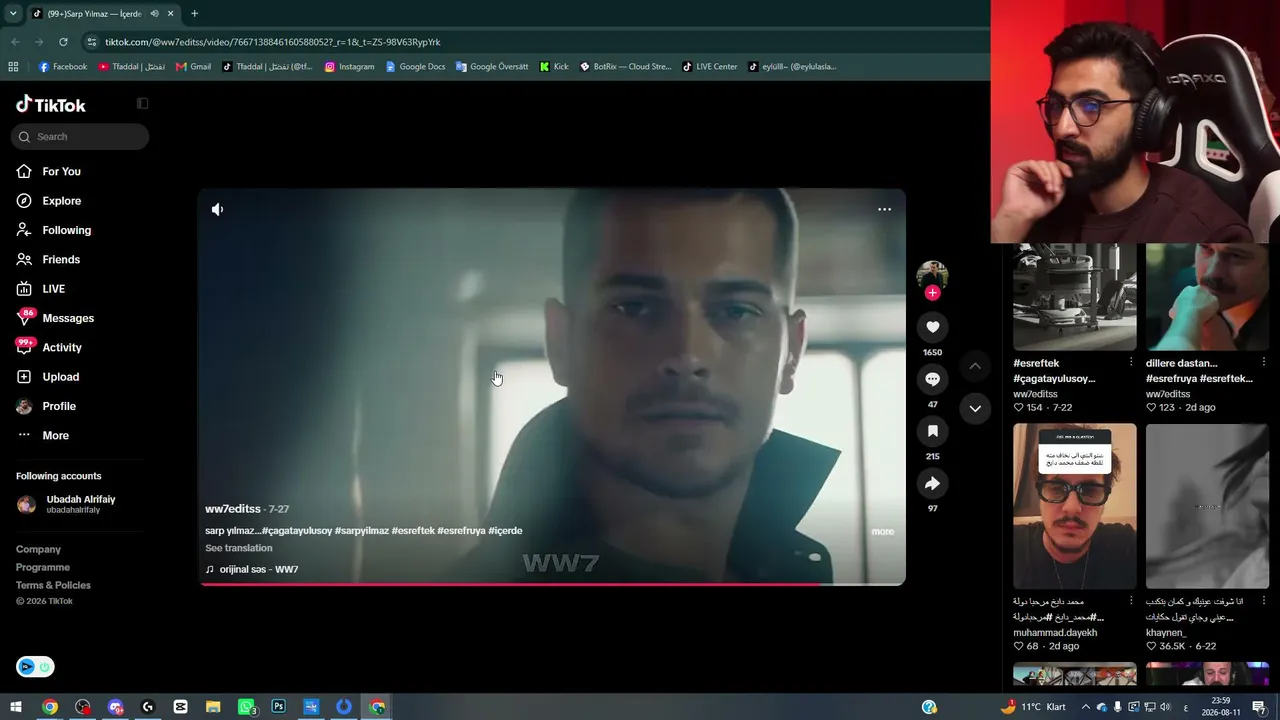Open options for the muhammad.dayekh video

(x=1131, y=601)
